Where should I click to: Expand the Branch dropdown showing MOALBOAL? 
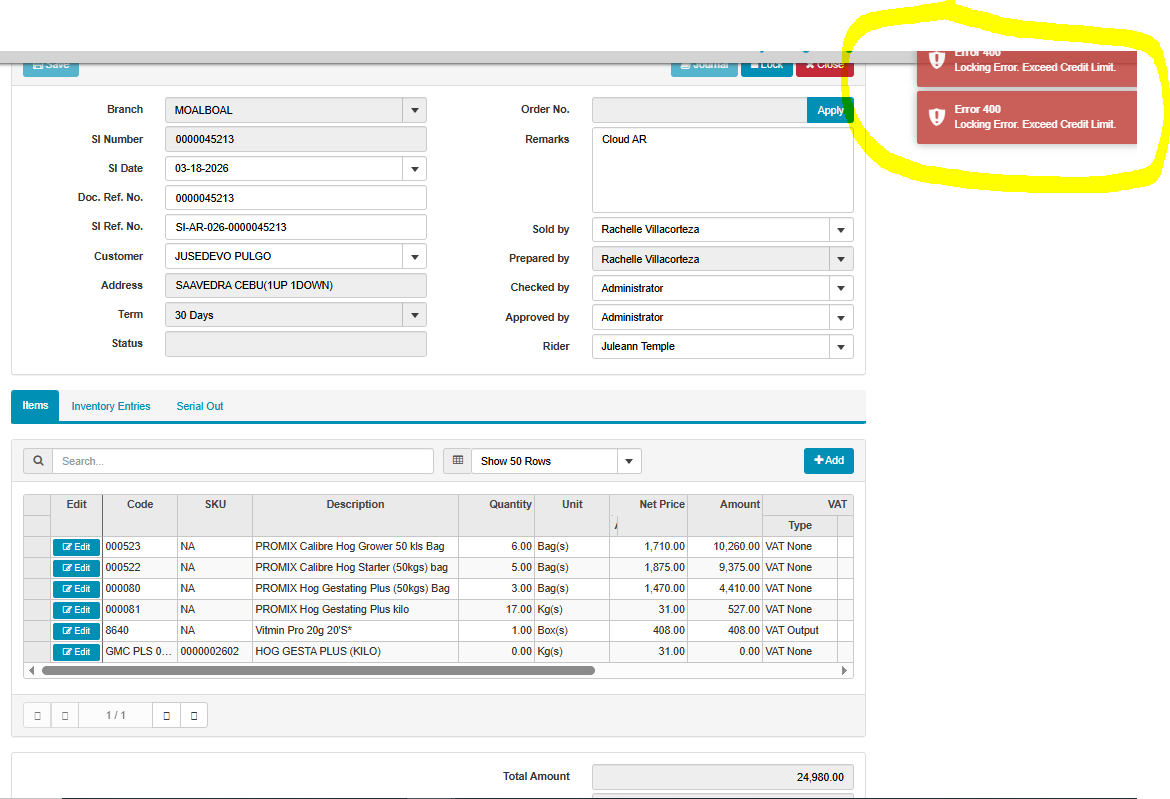click(x=414, y=110)
